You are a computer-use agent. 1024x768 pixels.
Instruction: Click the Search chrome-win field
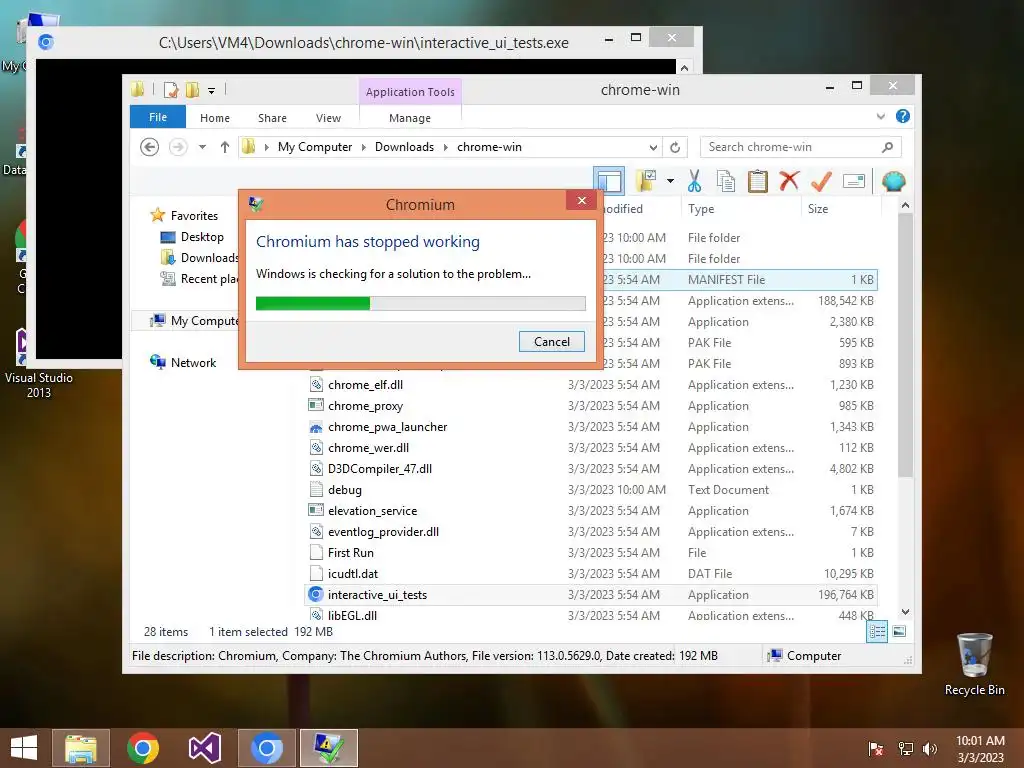tap(801, 147)
